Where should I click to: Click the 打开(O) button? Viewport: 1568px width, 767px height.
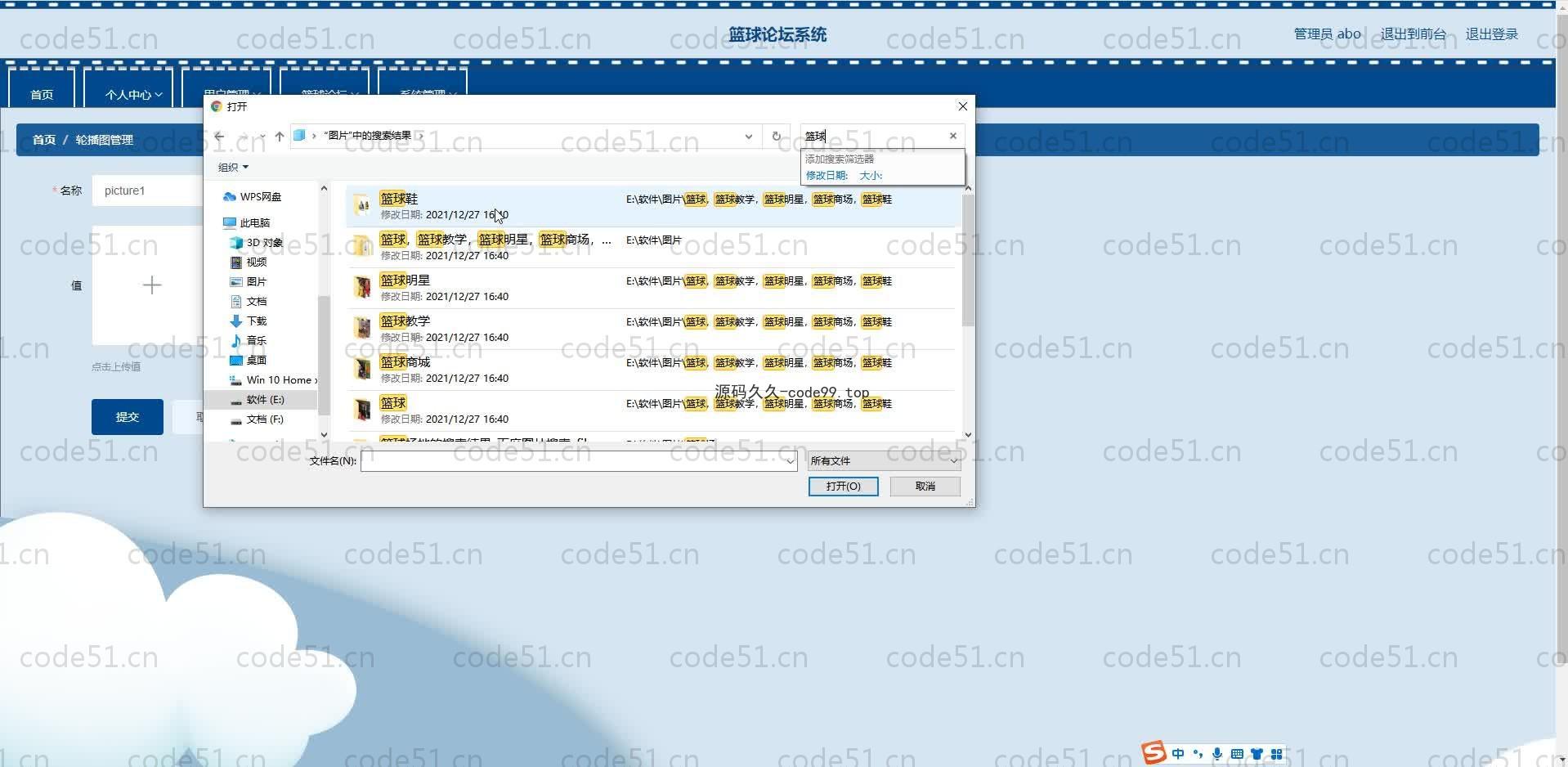pos(844,487)
